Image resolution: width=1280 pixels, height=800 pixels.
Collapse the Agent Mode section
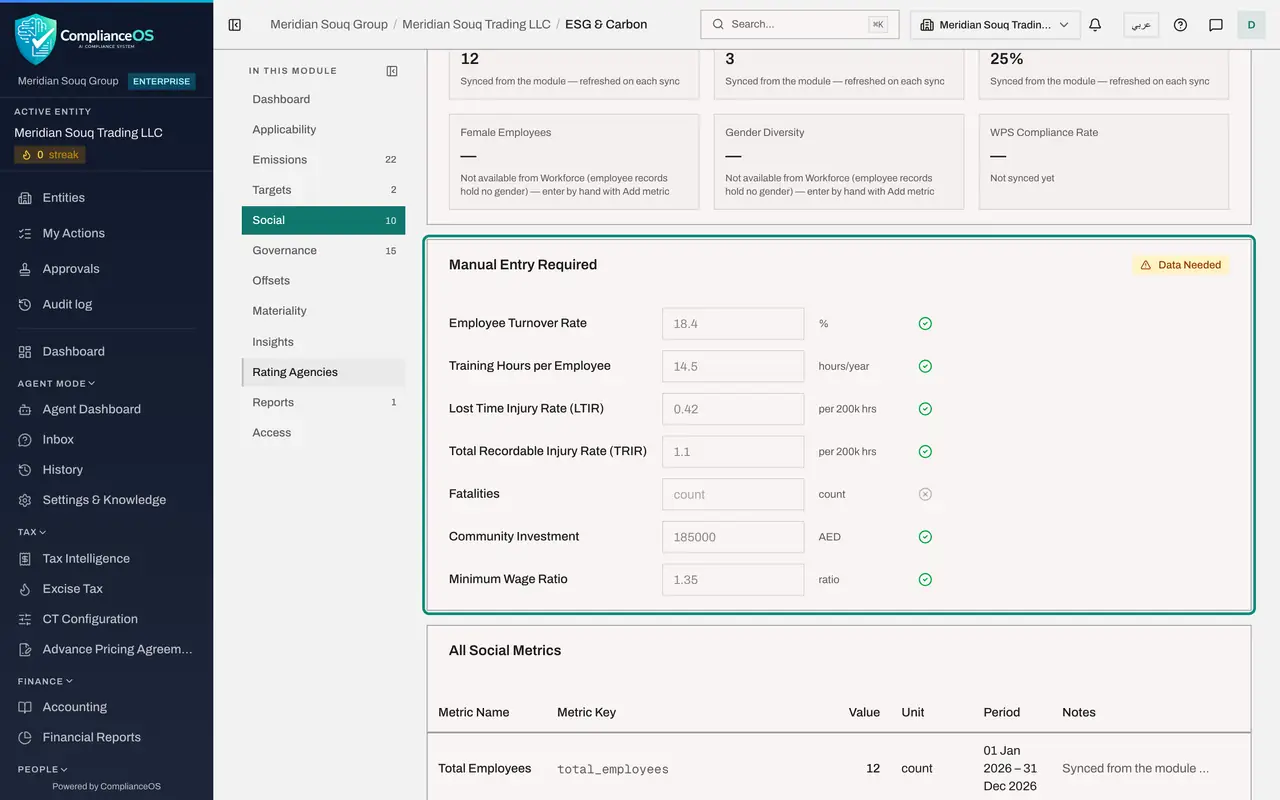[x=56, y=383]
